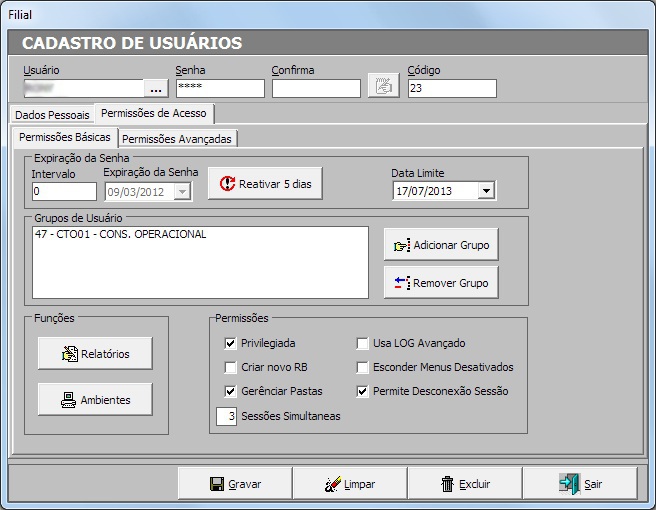Click the icon button beside Confirma field
The width and height of the screenshot is (656, 510).
[381, 87]
